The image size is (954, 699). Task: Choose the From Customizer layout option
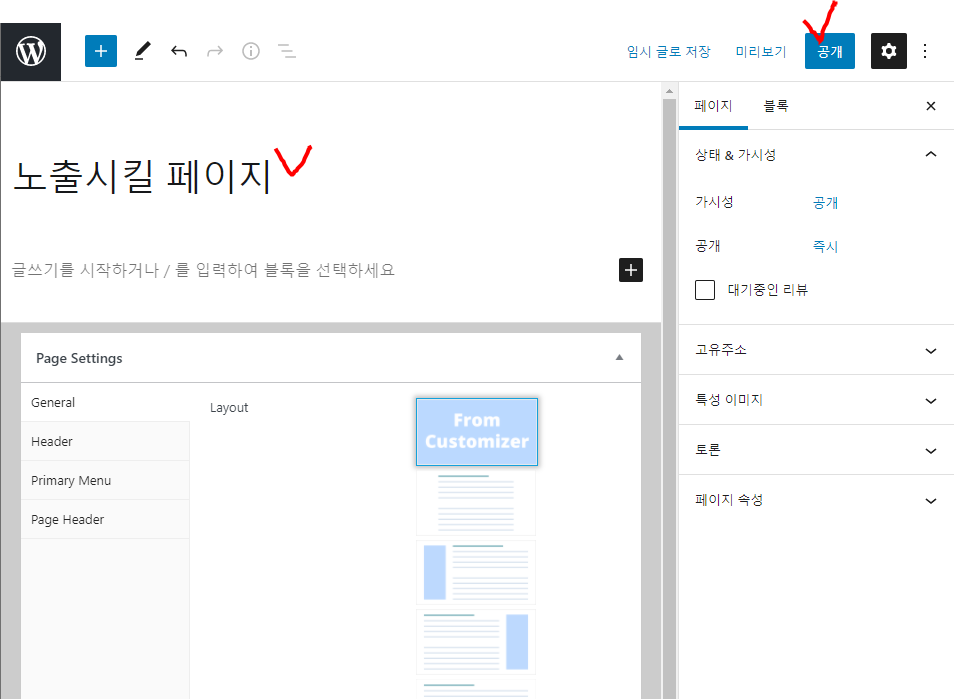(x=476, y=431)
